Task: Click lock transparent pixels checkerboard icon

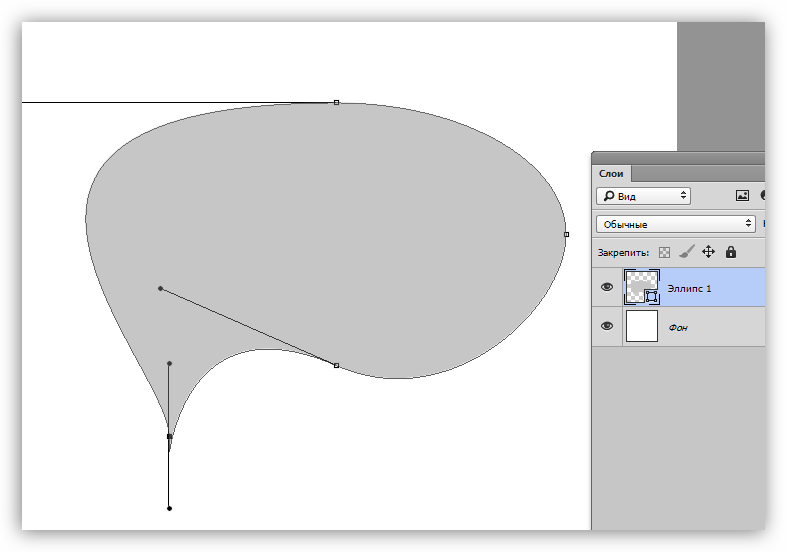Action: coord(665,252)
